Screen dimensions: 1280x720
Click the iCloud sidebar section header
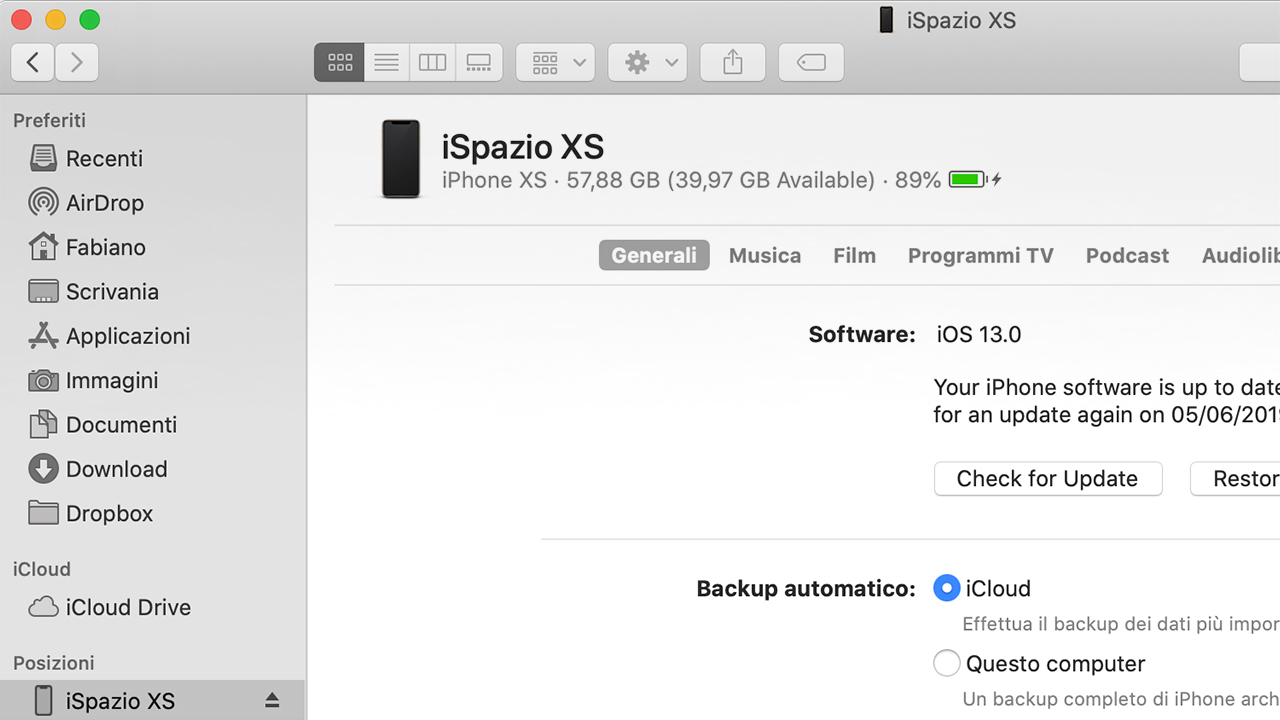pyautogui.click(x=42, y=569)
